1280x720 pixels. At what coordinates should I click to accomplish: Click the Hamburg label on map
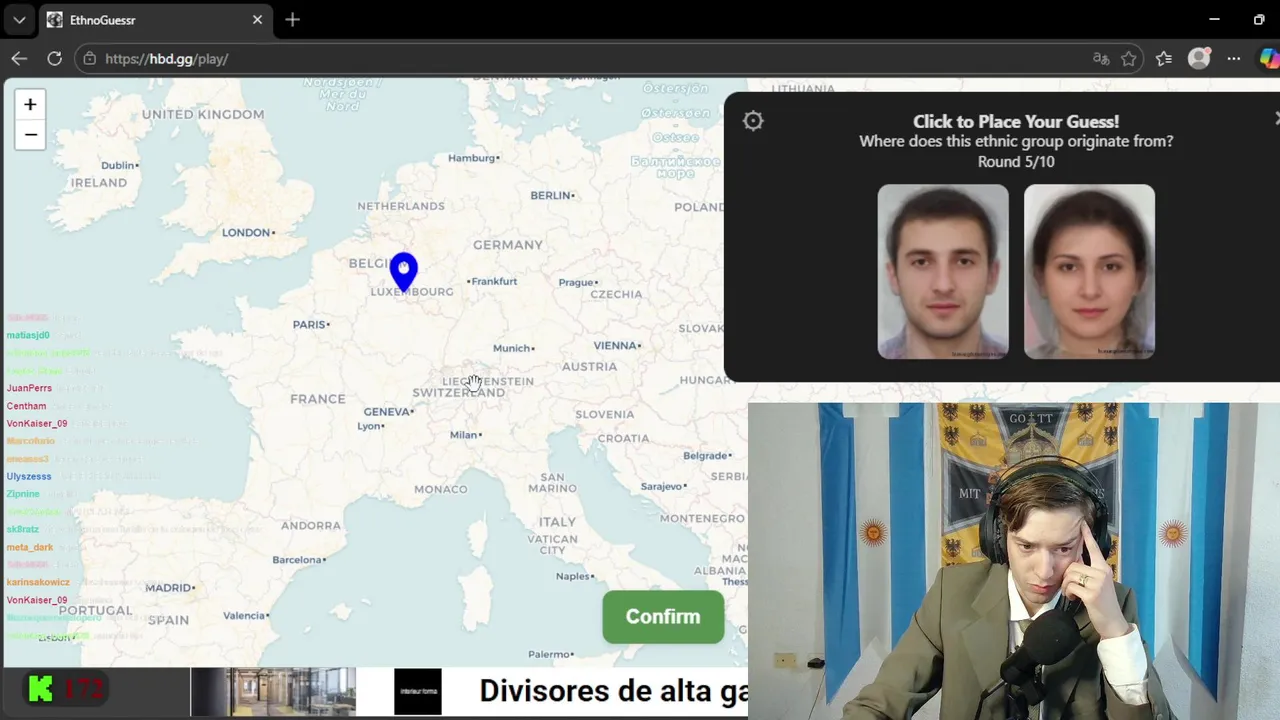tap(472, 157)
